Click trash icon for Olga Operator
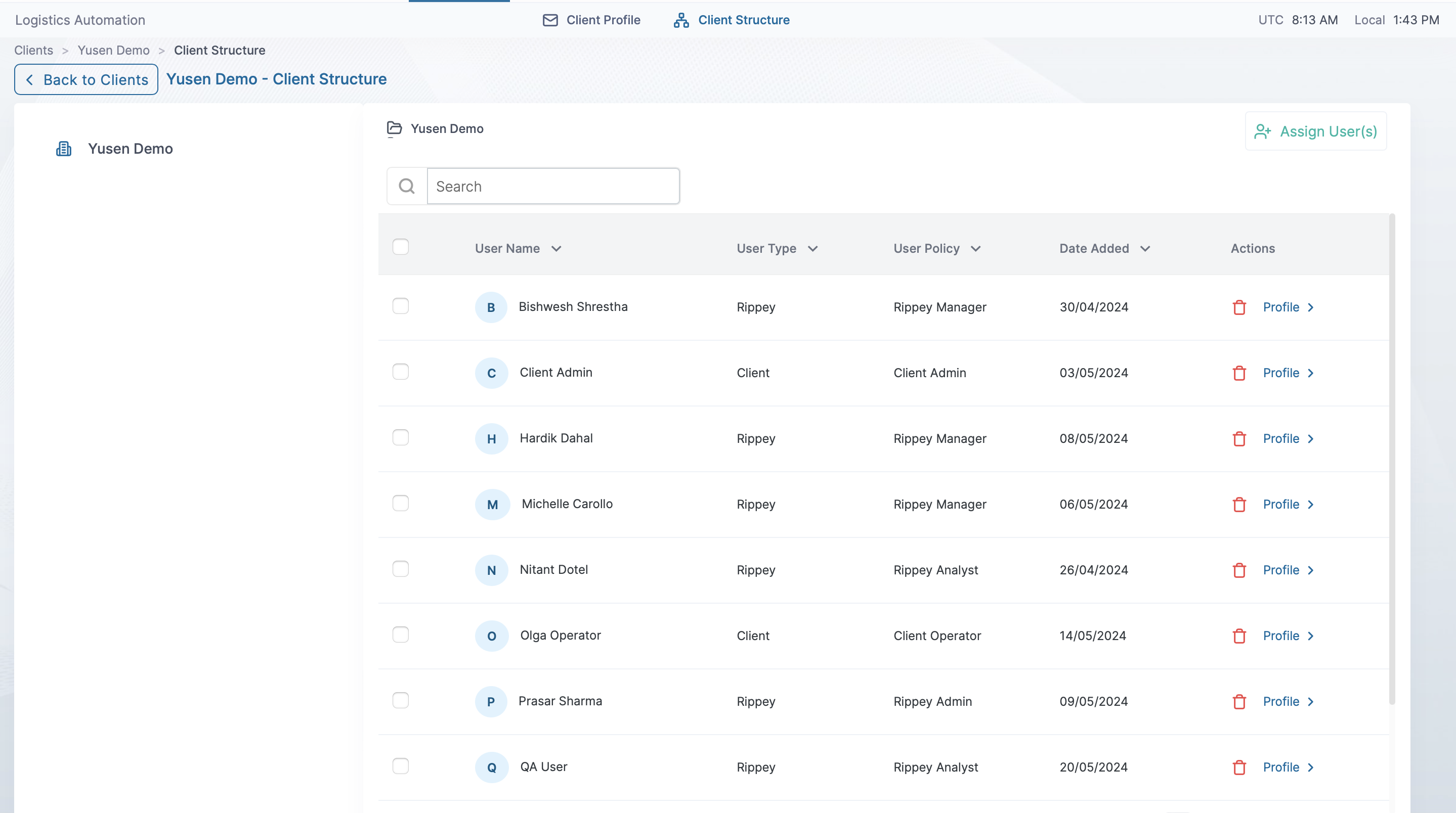Image resolution: width=1456 pixels, height=813 pixels. 1239,636
